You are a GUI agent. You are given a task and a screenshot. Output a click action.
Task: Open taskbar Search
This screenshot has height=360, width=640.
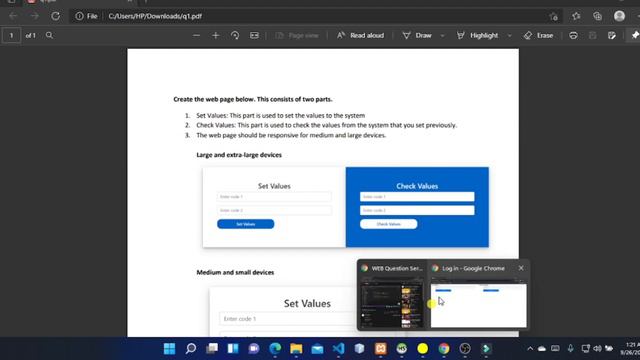(191, 349)
